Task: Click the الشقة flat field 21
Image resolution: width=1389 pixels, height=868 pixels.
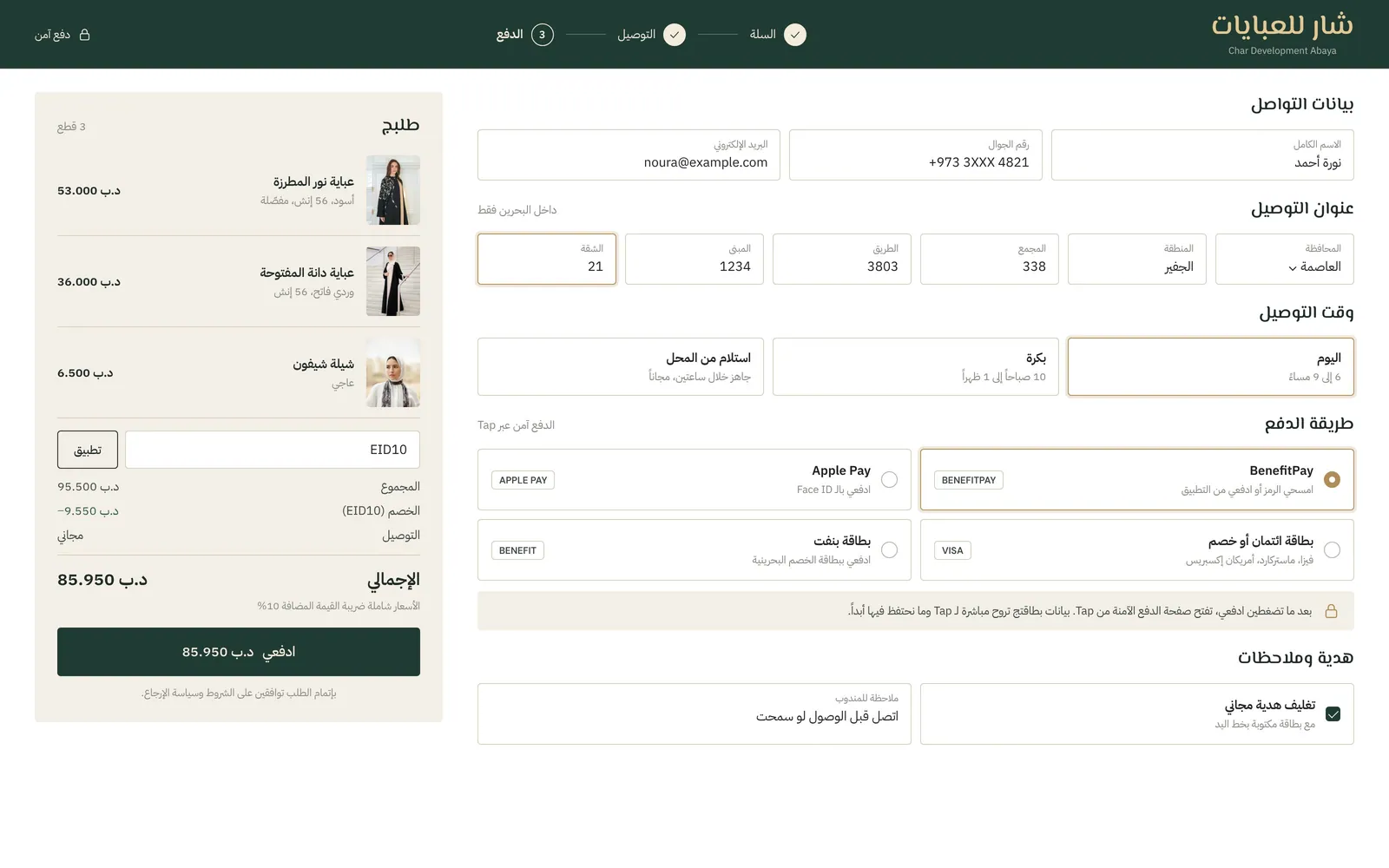Action: pos(547,259)
